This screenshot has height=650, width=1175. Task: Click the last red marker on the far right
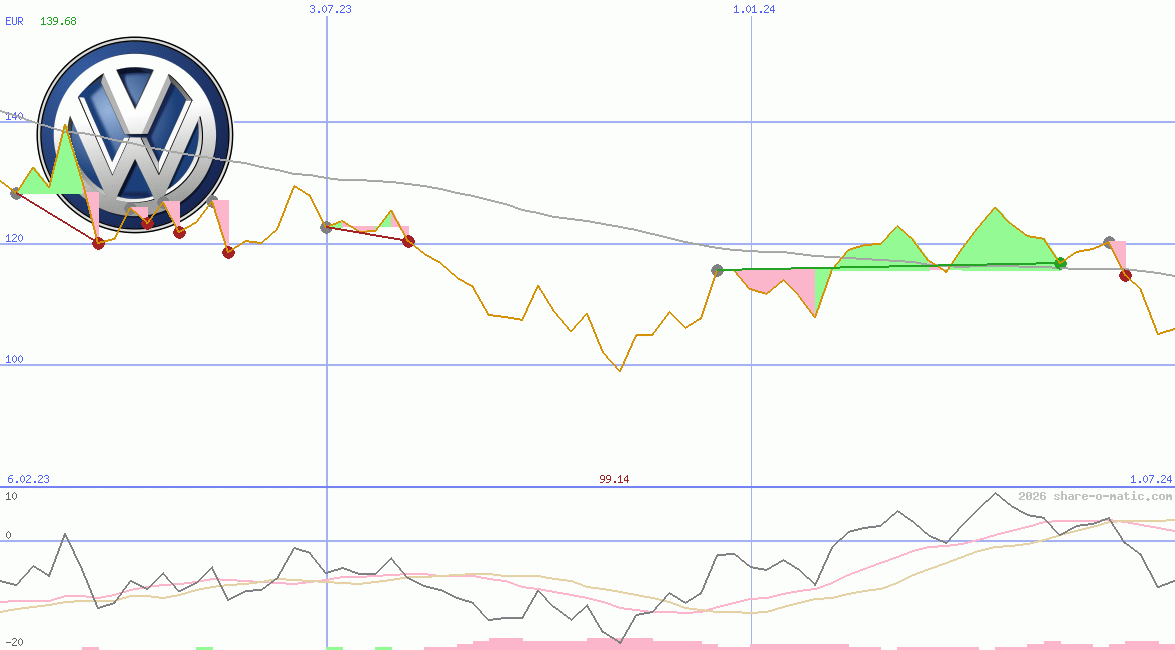pyautogui.click(x=1125, y=275)
